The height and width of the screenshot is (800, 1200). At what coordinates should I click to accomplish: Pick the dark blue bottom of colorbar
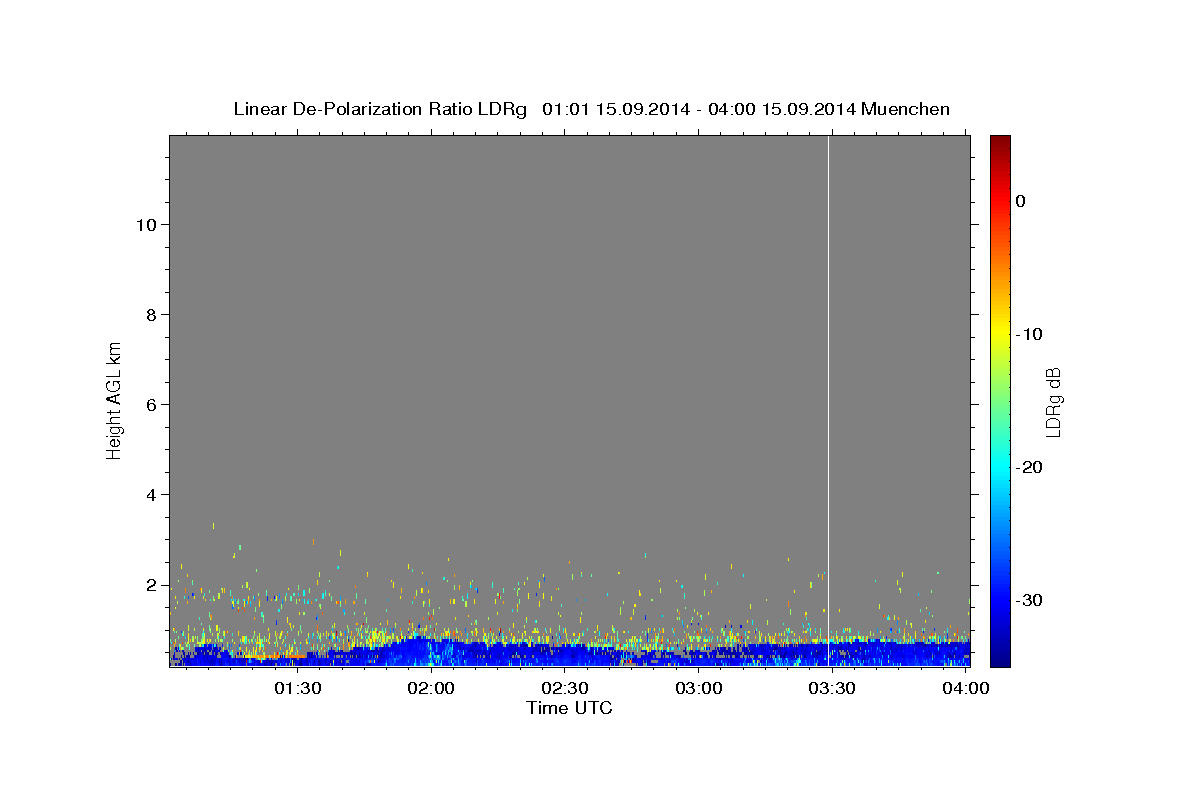pyautogui.click(x=1000, y=660)
